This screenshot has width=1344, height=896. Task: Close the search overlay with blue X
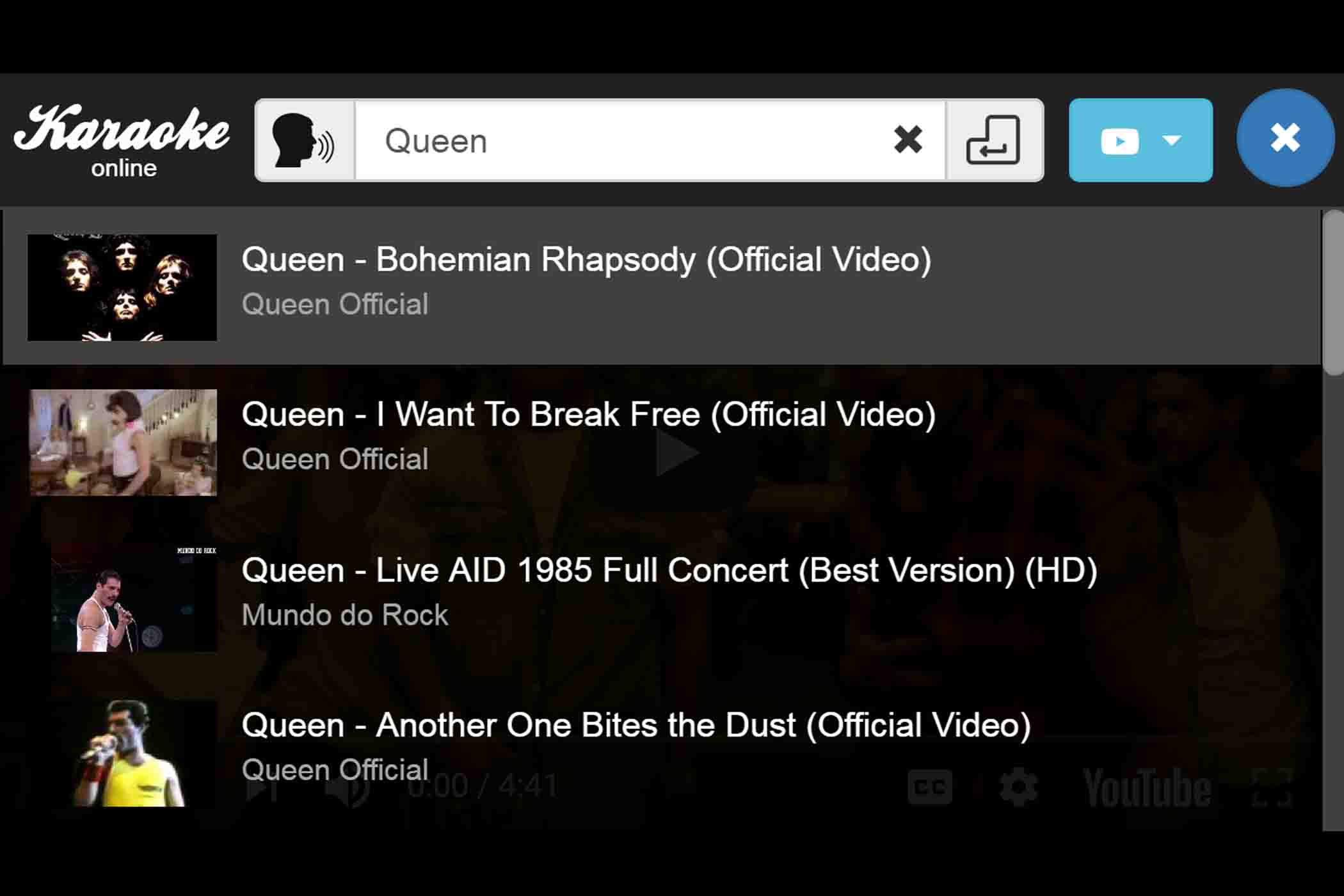(x=1285, y=138)
